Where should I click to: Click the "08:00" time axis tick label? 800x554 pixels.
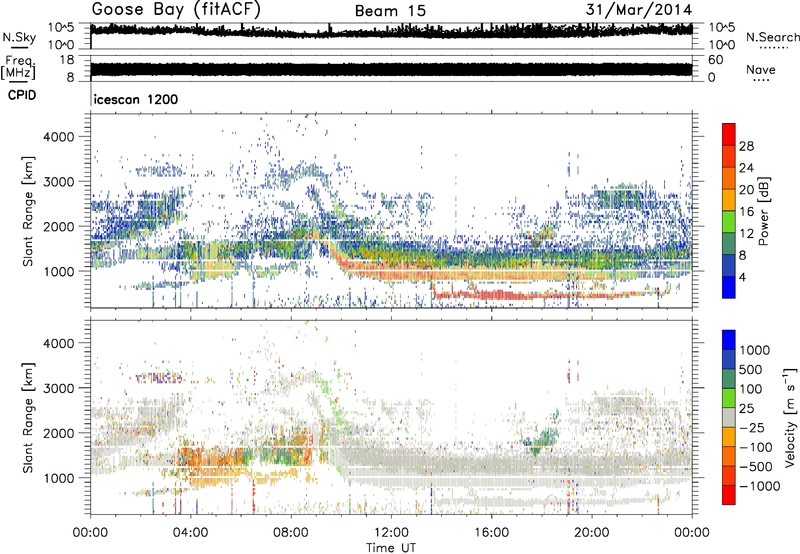click(291, 533)
